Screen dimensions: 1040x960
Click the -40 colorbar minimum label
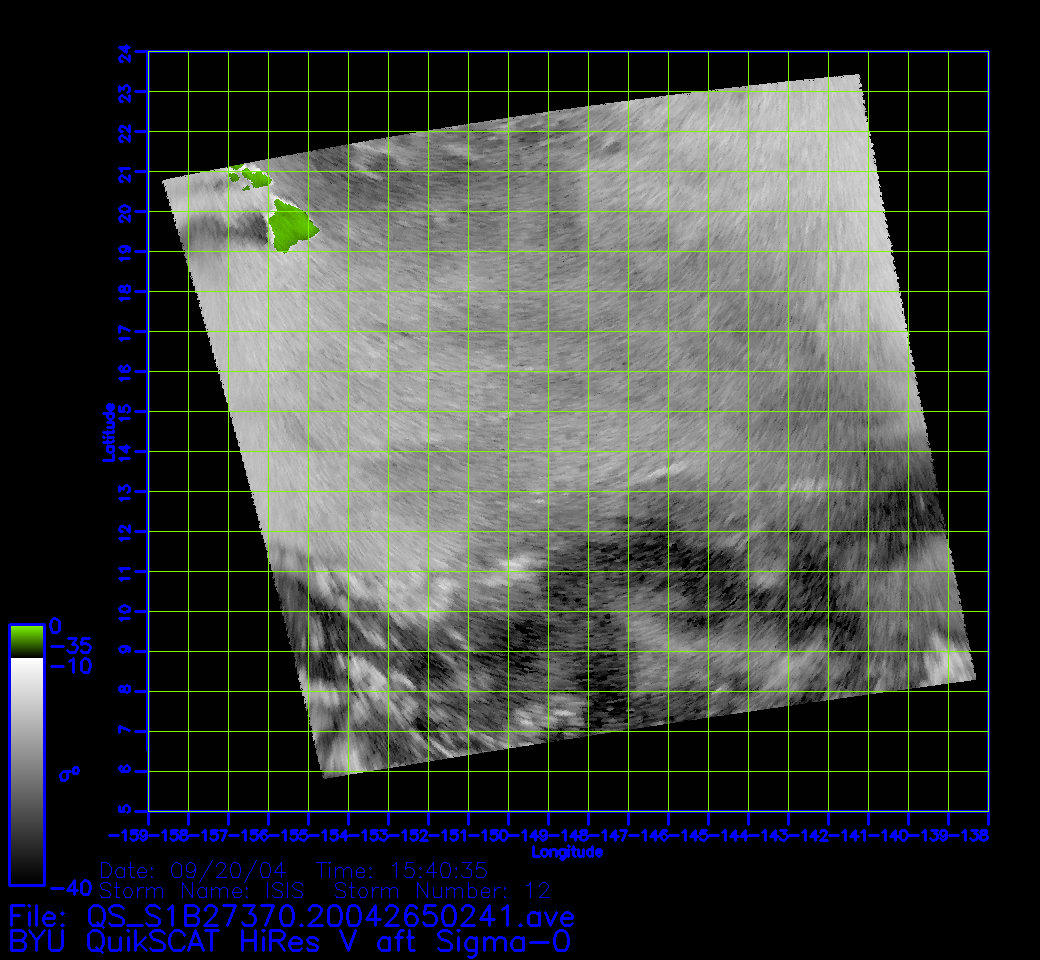(x=70, y=887)
